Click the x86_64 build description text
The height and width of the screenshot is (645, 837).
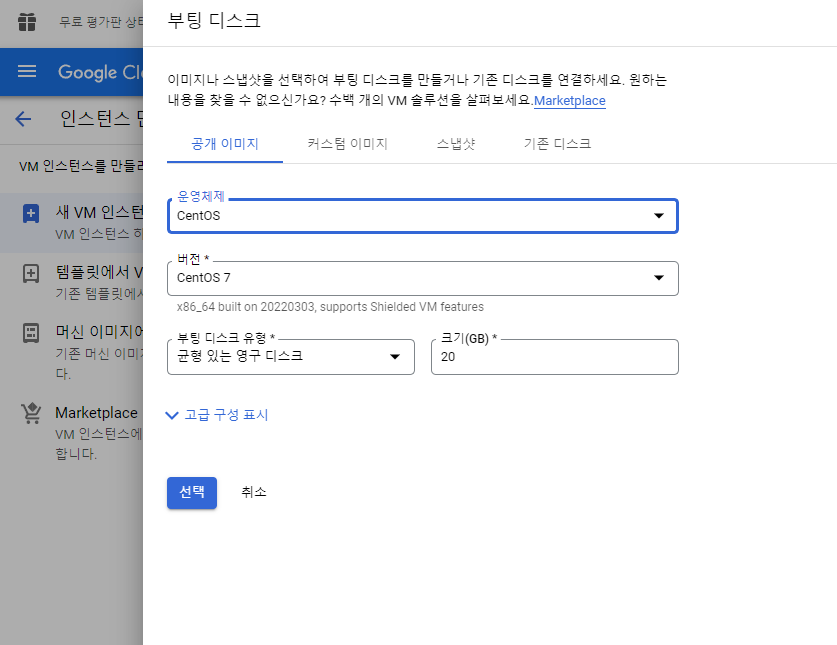coord(330,307)
